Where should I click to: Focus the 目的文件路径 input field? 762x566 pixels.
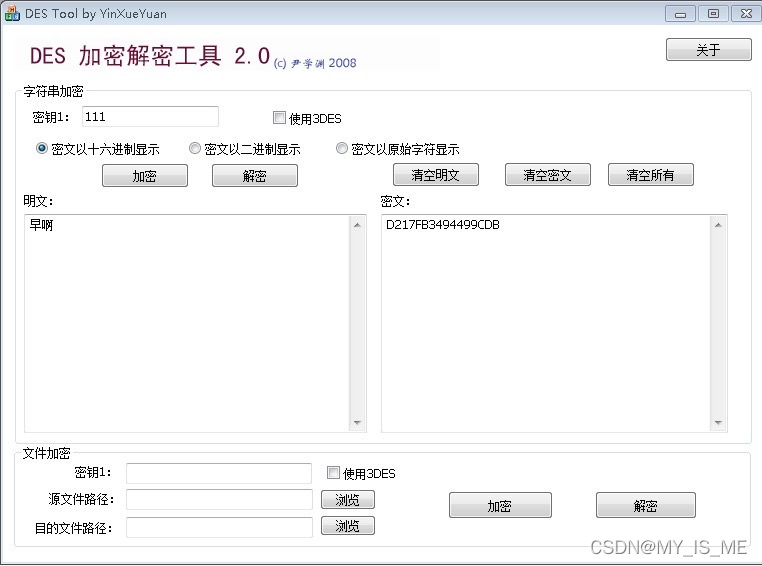[219, 528]
